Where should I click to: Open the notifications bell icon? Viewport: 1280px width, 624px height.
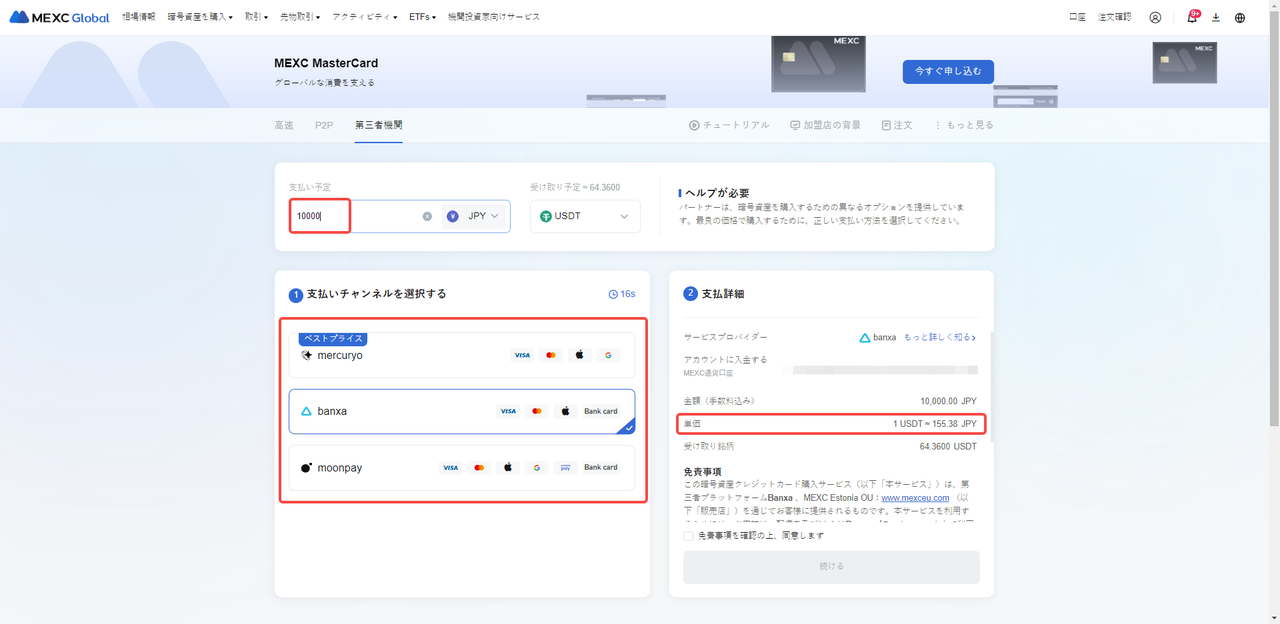tap(1191, 18)
